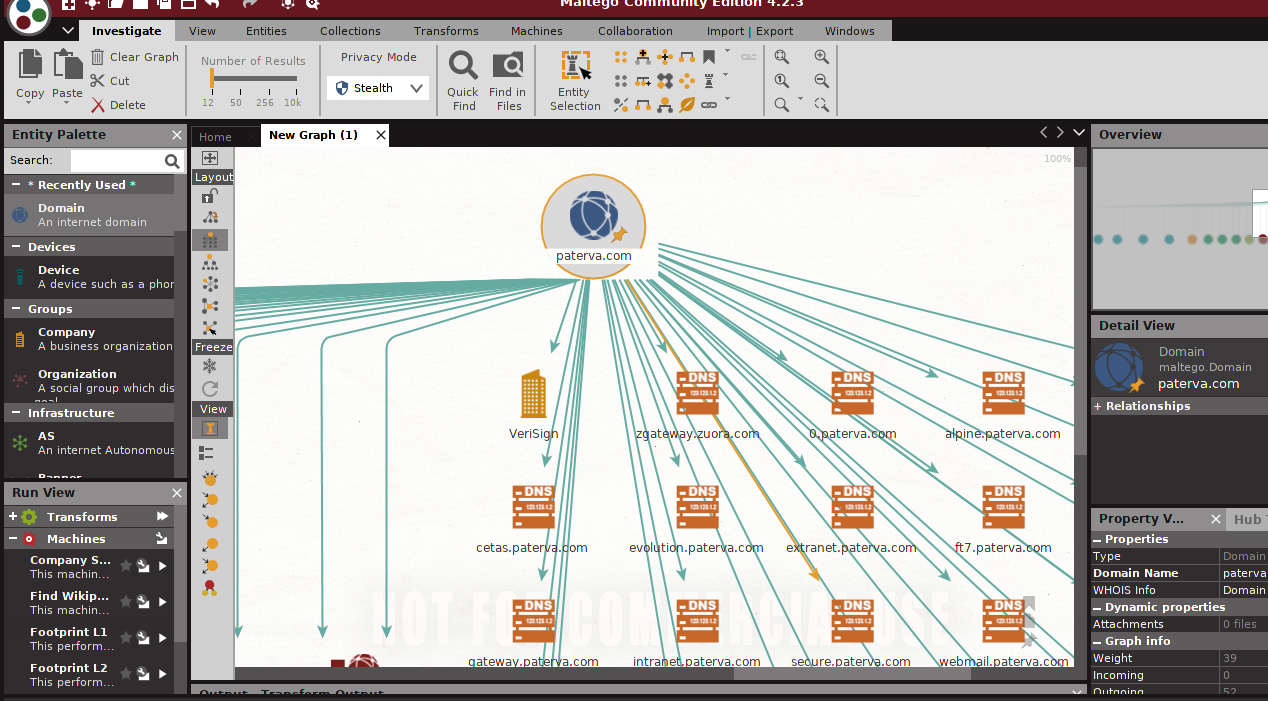This screenshot has width=1268, height=701.
Task: Toggle favorite star for Footprint L2 machine
Action: point(126,674)
